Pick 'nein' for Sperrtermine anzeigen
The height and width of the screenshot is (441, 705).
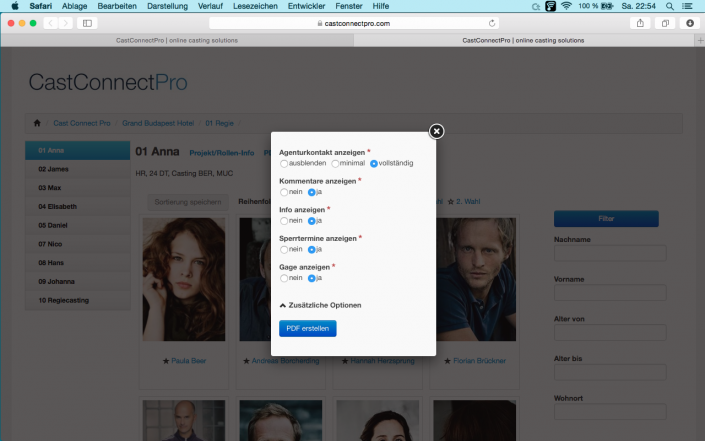click(284, 249)
